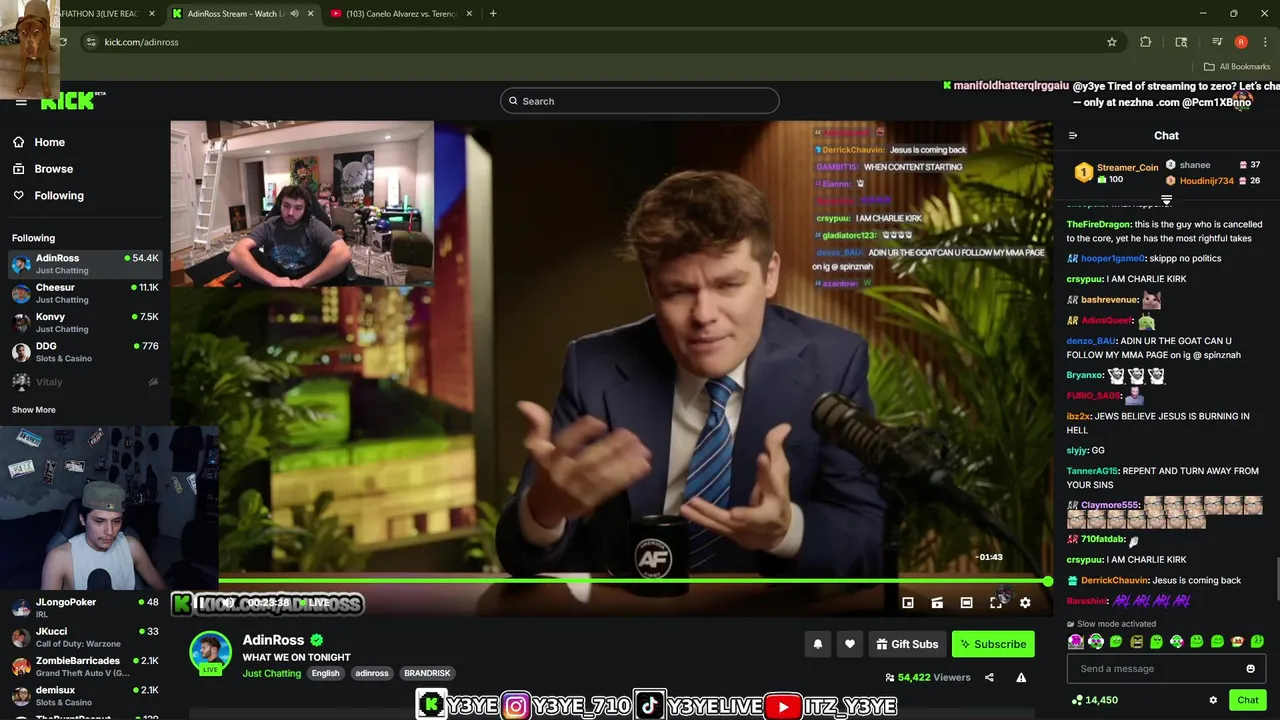Open AdinRoss profile avatar
Screen dimensions: 1280x720
point(210,652)
